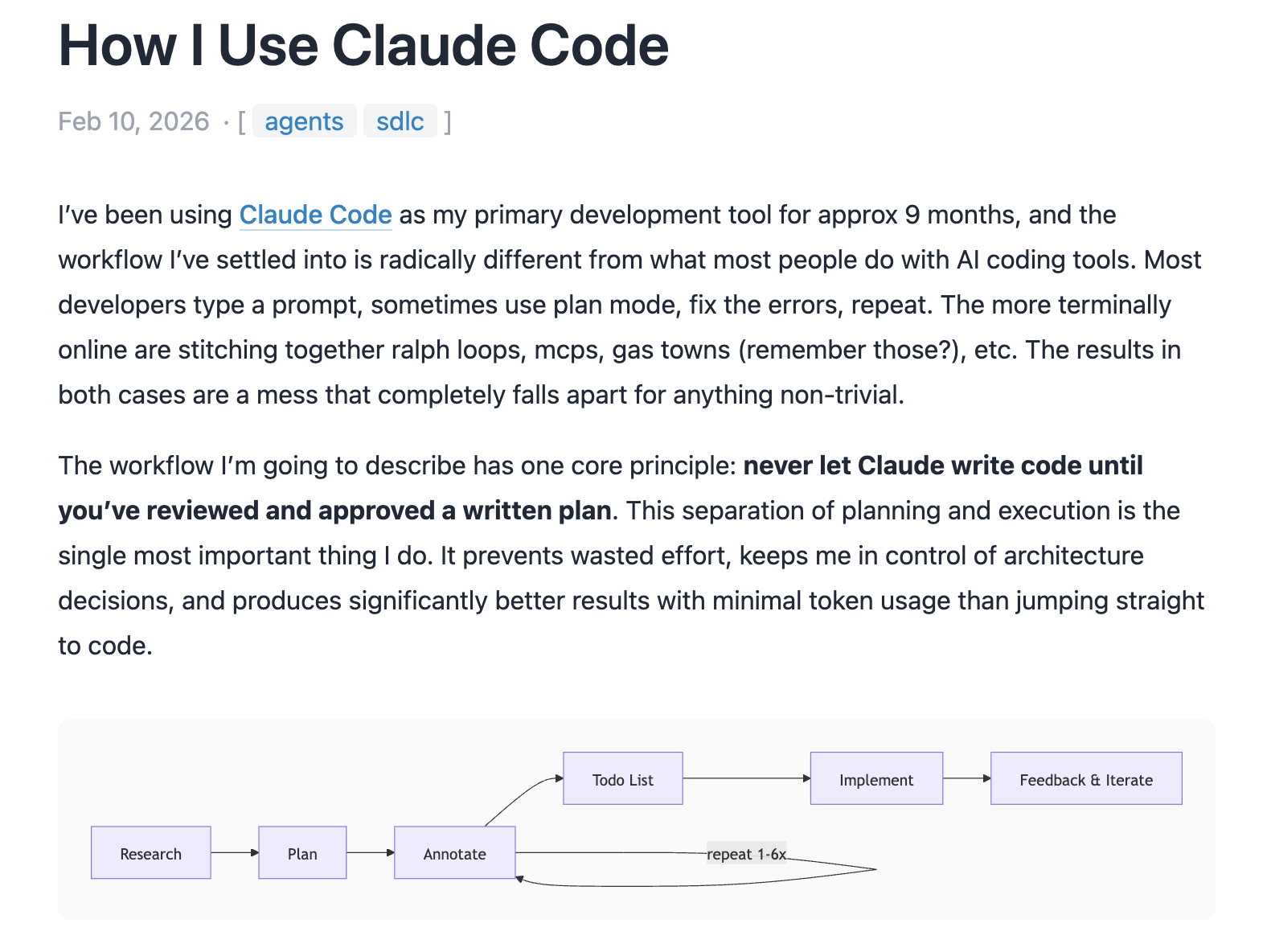This screenshot has height=952, width=1267.
Task: Click the arrow from Plan to Annotate
Action: pyautogui.click(x=370, y=852)
